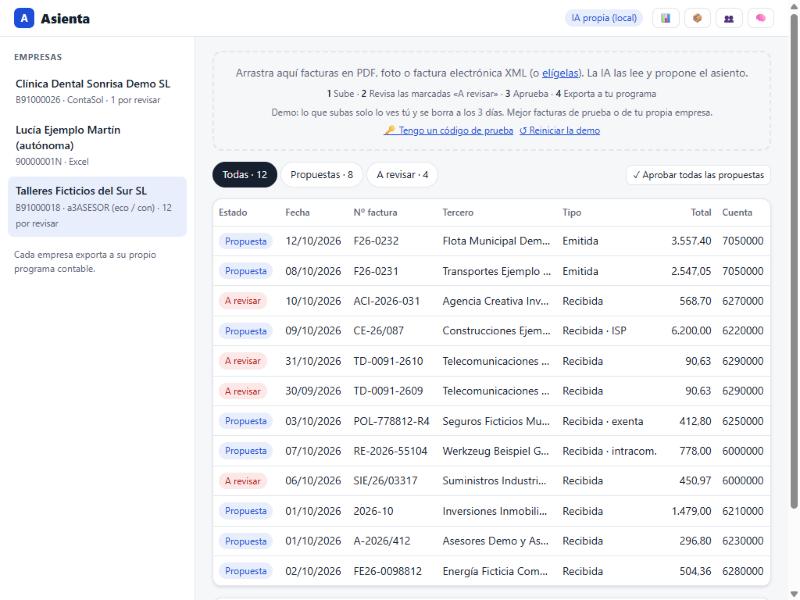Switch to the Todas · 12 tab
The image size is (800, 600).
point(245,174)
